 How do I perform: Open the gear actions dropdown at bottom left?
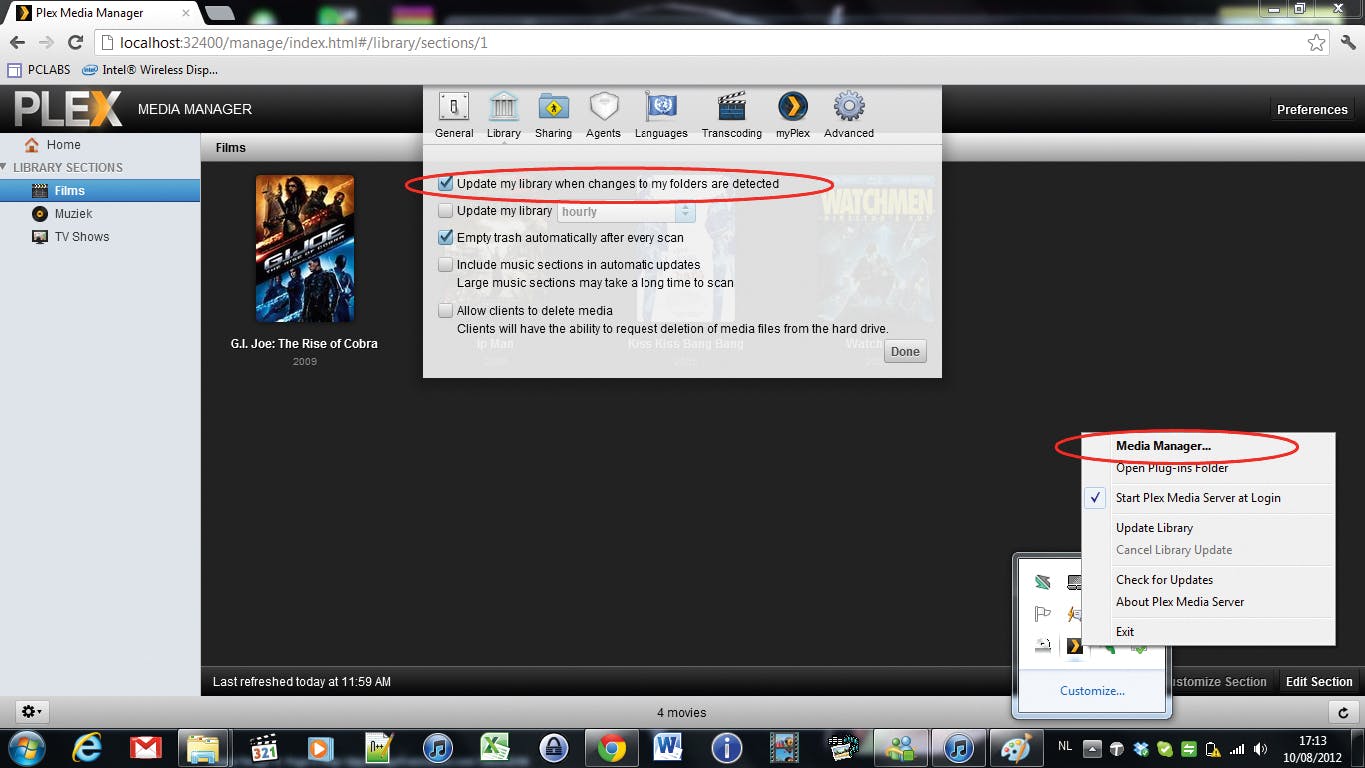coord(31,712)
